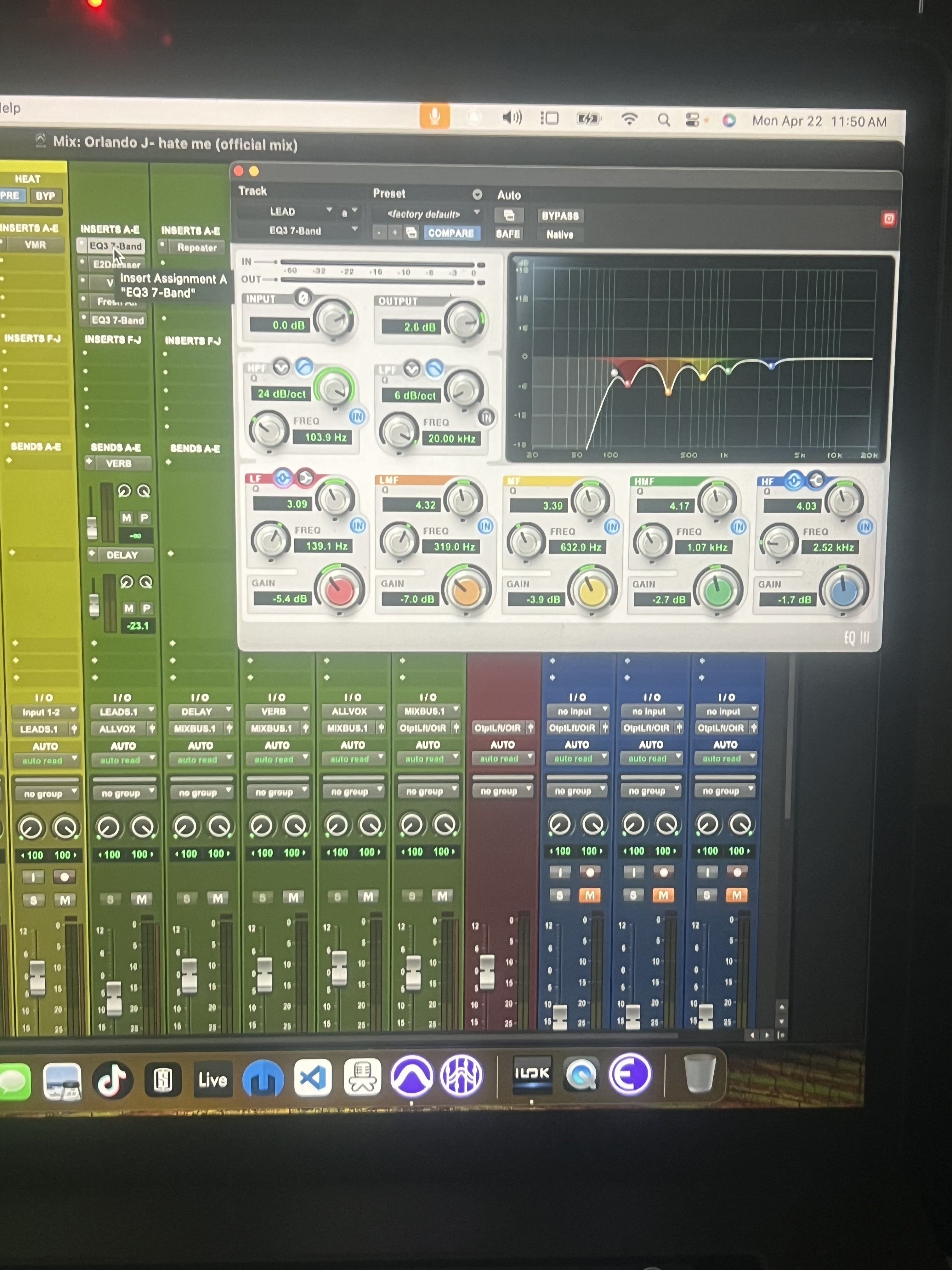Click the HMF frequency 1.07 kHz field
The width and height of the screenshot is (952, 1270).
[x=707, y=547]
